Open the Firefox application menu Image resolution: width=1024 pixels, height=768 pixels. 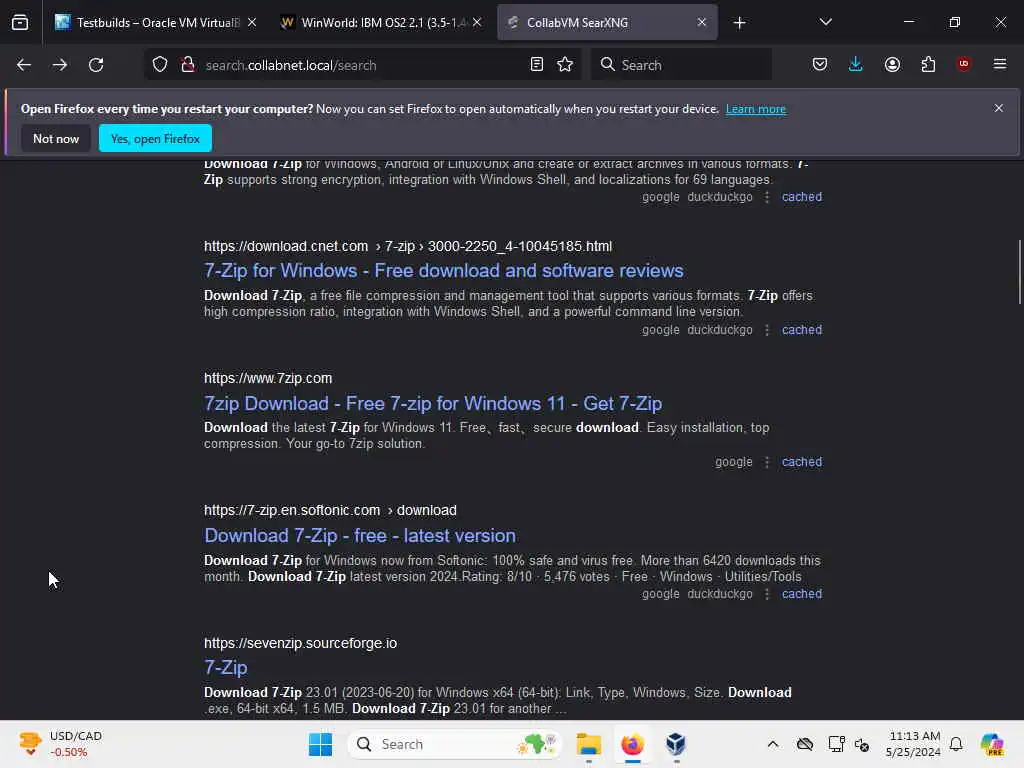1000,64
